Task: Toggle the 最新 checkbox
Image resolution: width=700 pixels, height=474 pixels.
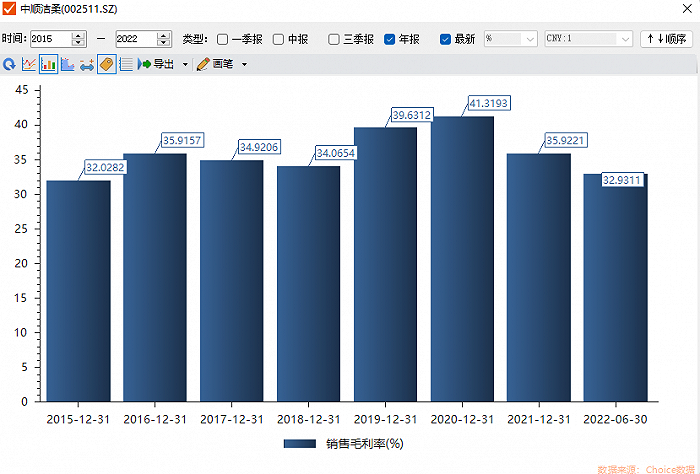Action: [446, 39]
